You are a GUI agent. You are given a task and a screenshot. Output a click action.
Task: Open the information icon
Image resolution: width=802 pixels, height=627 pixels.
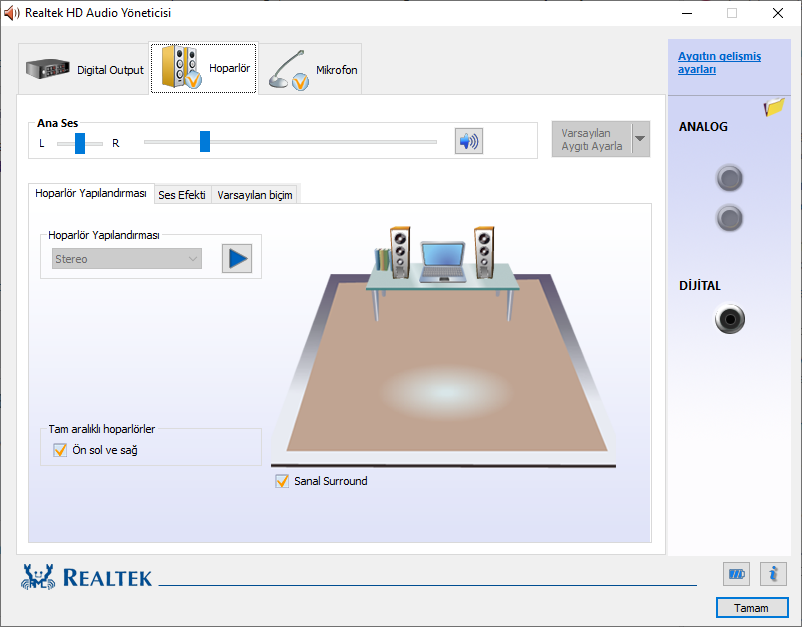click(773, 574)
